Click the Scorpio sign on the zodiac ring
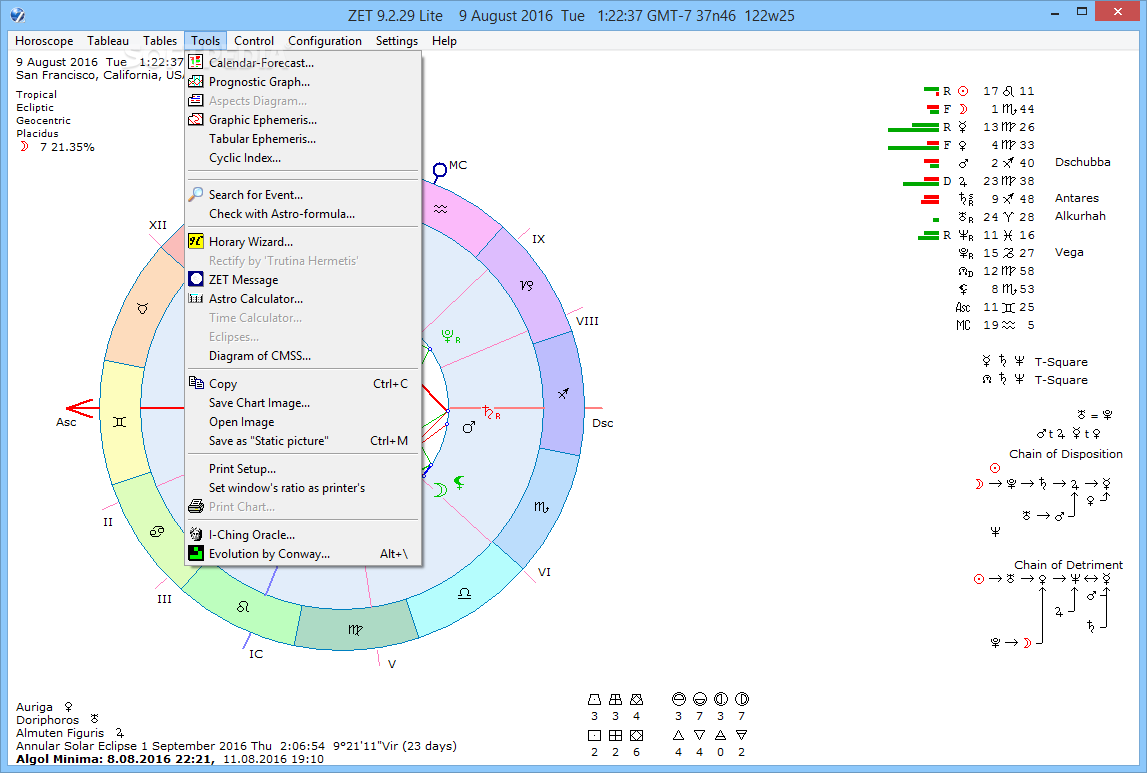The image size is (1147, 773). tap(541, 506)
